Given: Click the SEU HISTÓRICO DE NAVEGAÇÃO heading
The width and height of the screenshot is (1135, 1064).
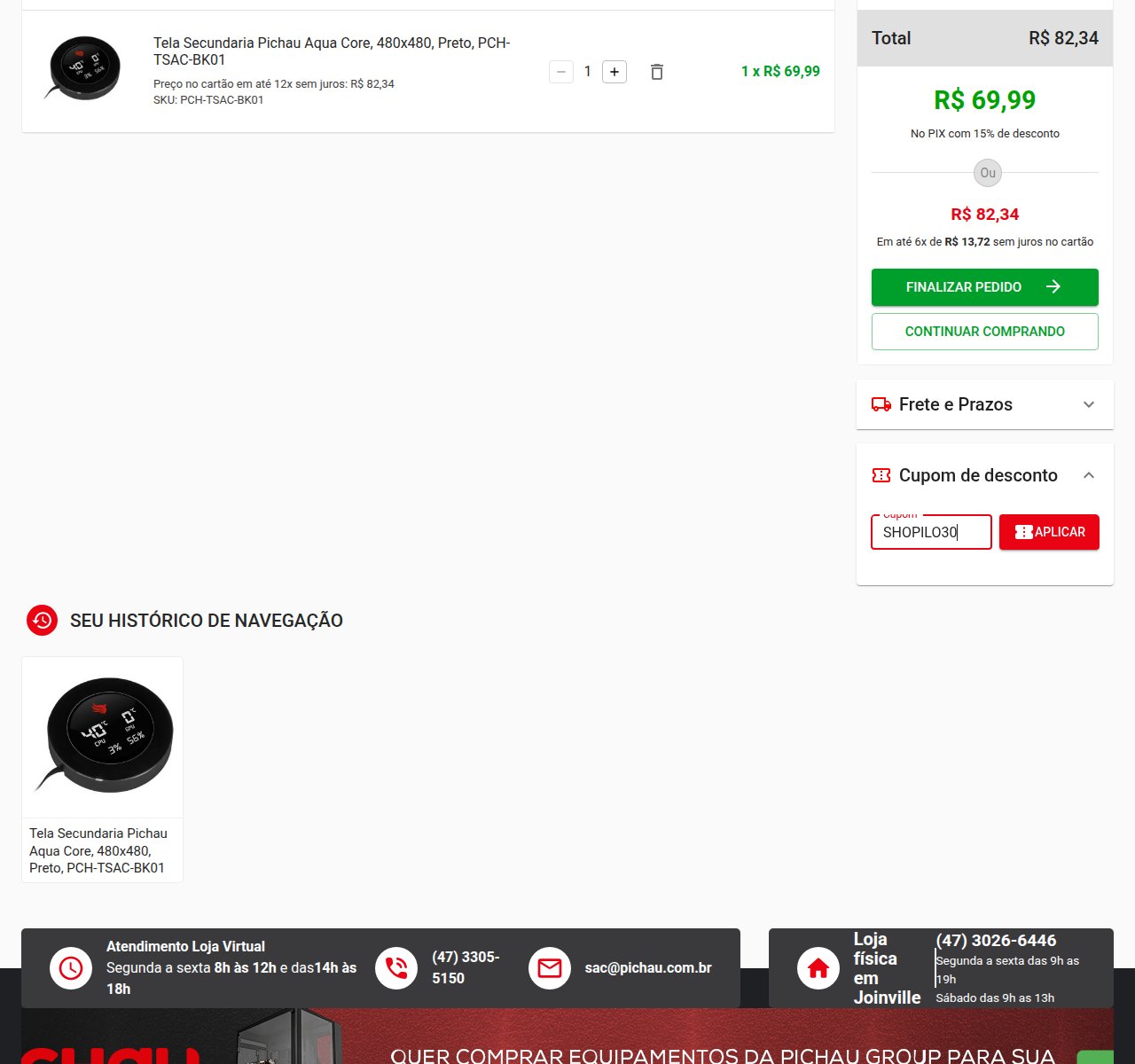Looking at the screenshot, I should [207, 621].
